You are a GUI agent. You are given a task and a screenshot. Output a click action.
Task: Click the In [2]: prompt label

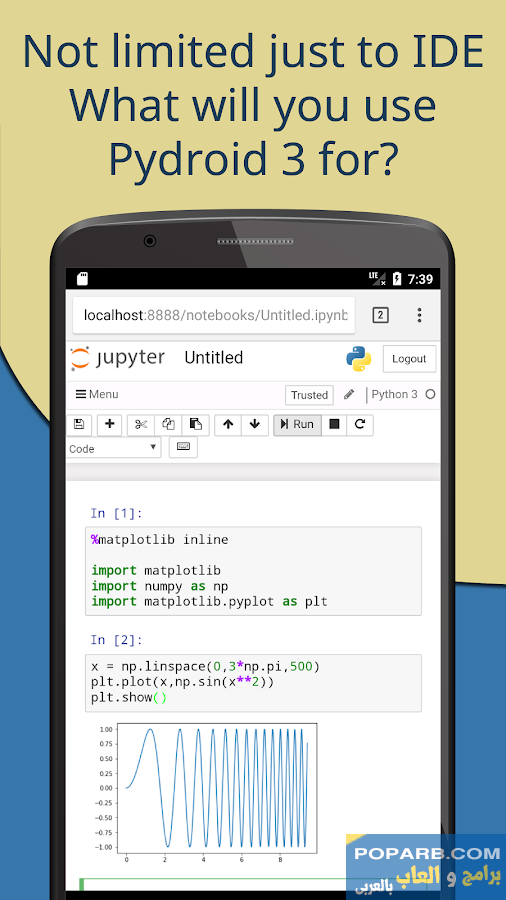pyautogui.click(x=116, y=640)
